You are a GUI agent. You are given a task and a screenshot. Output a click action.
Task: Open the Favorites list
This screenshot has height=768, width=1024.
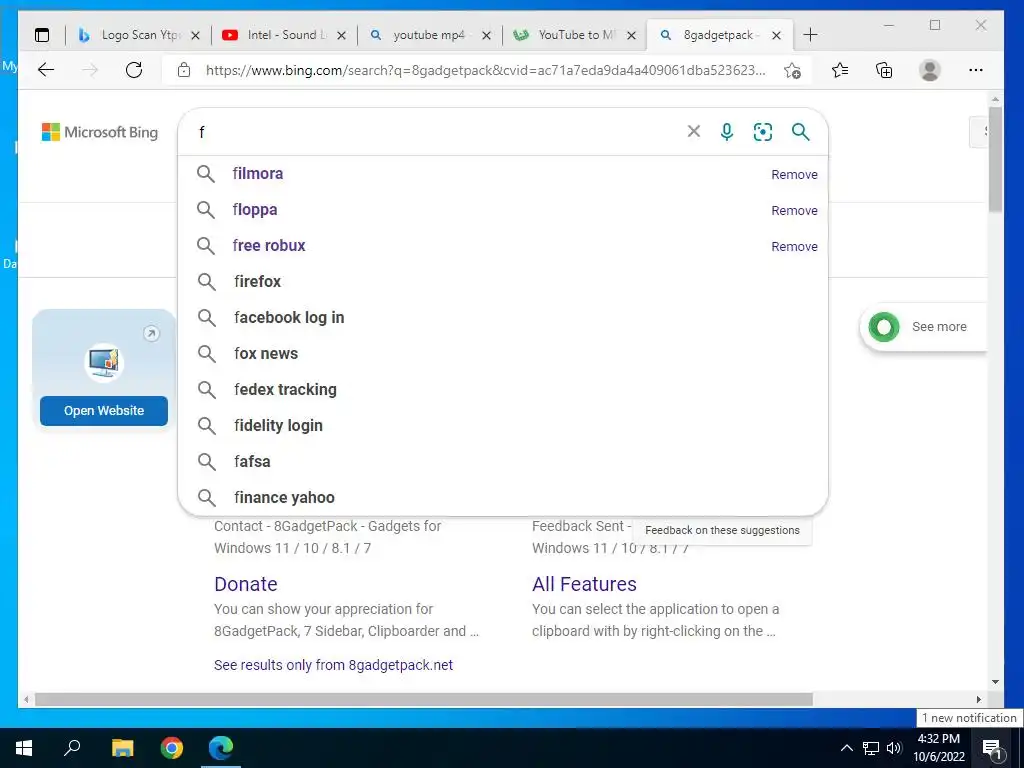point(840,70)
